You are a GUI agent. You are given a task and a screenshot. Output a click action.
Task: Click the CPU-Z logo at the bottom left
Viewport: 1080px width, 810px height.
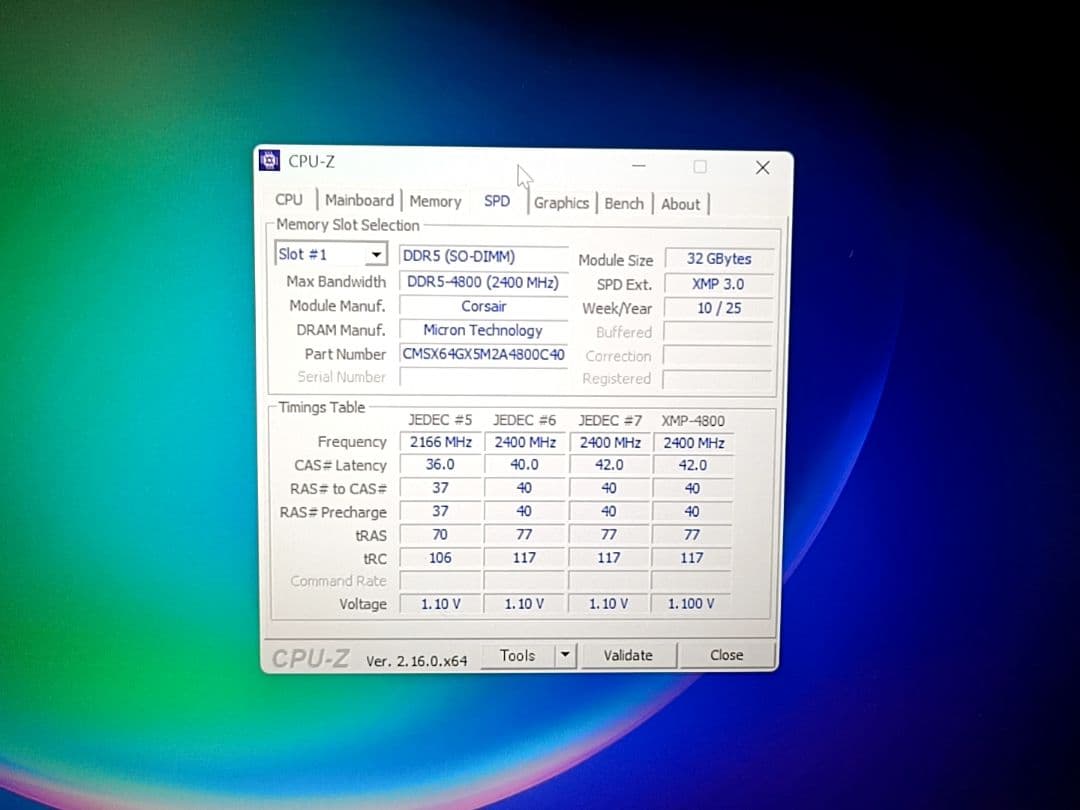[x=309, y=657]
